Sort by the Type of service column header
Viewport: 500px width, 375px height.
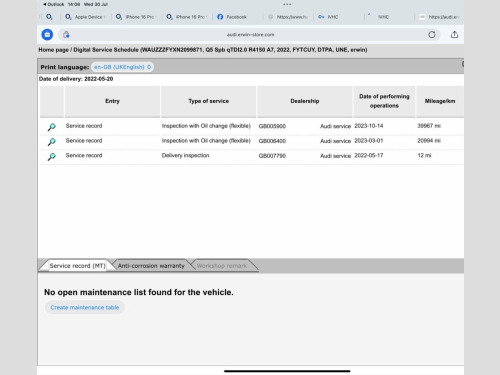[x=209, y=101]
